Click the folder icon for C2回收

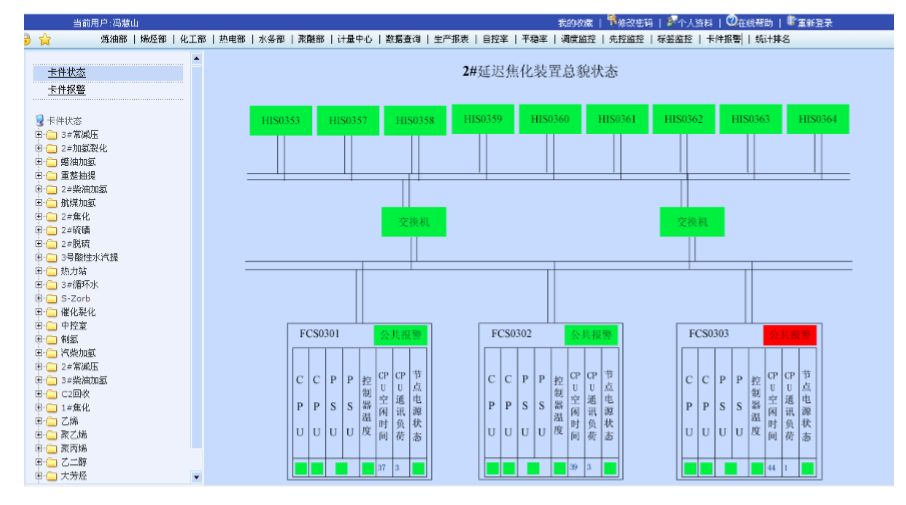pyautogui.click(x=51, y=394)
